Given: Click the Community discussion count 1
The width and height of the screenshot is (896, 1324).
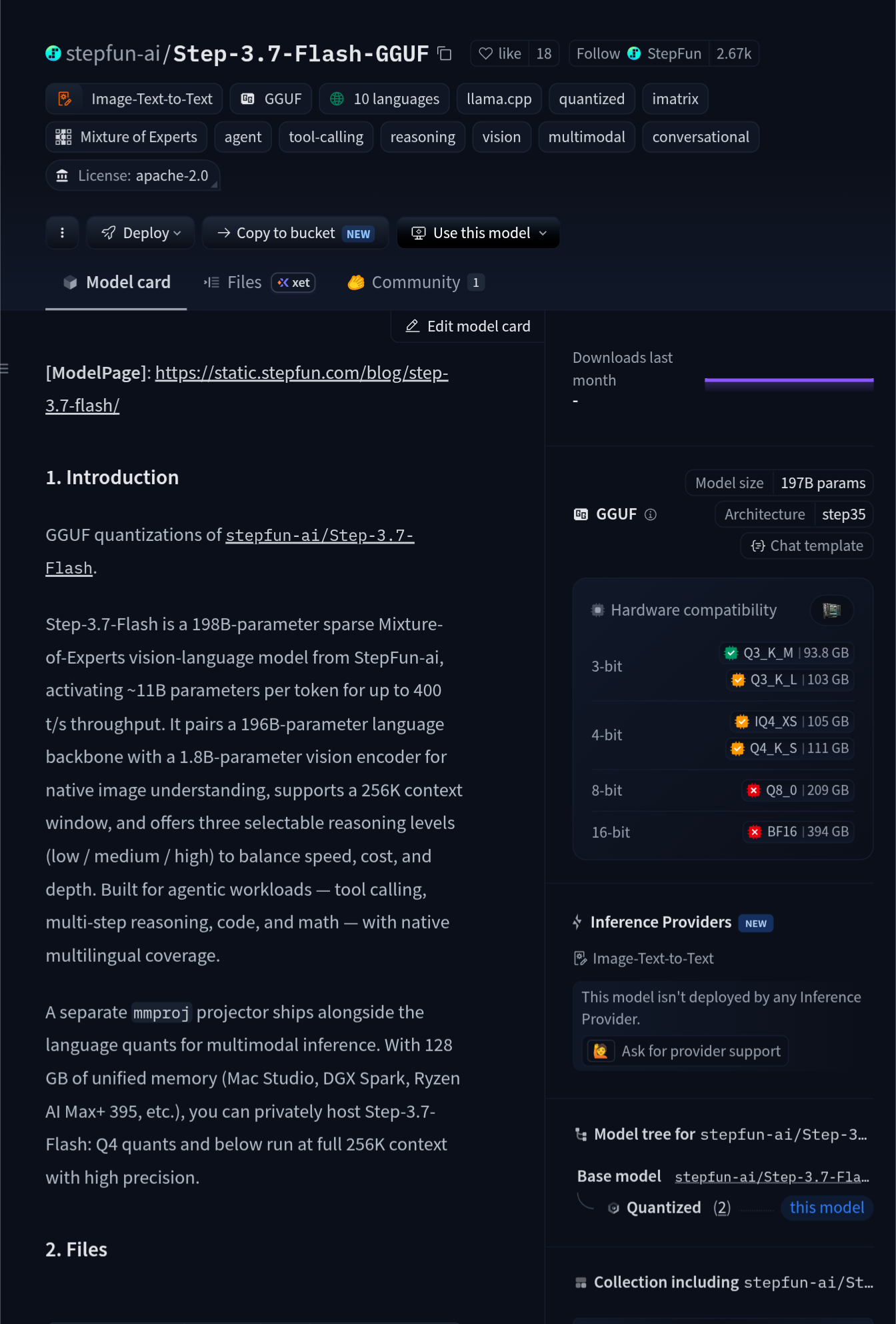Looking at the screenshot, I should (x=475, y=283).
